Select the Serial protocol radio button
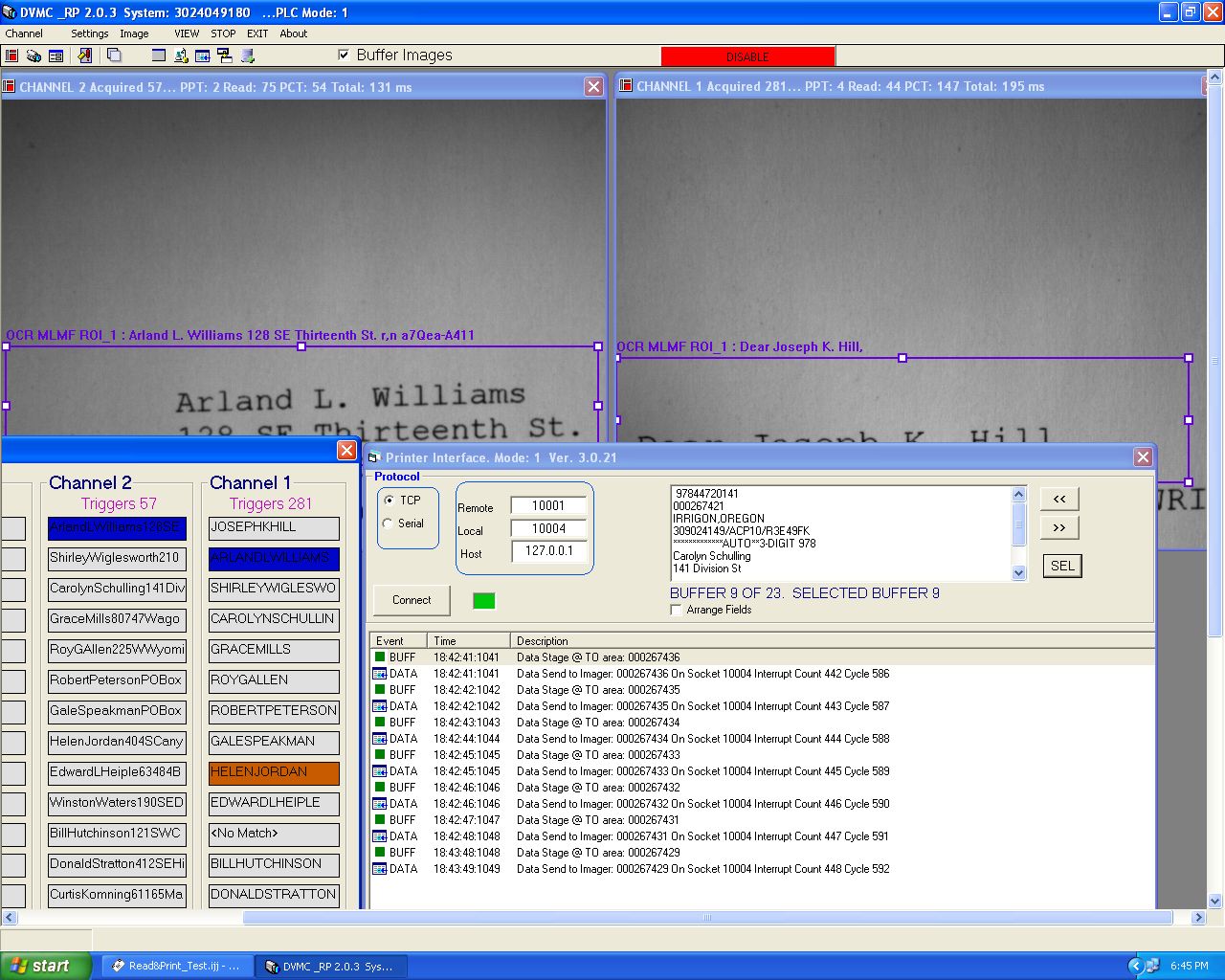This screenshot has height=980, width=1225. pos(389,523)
